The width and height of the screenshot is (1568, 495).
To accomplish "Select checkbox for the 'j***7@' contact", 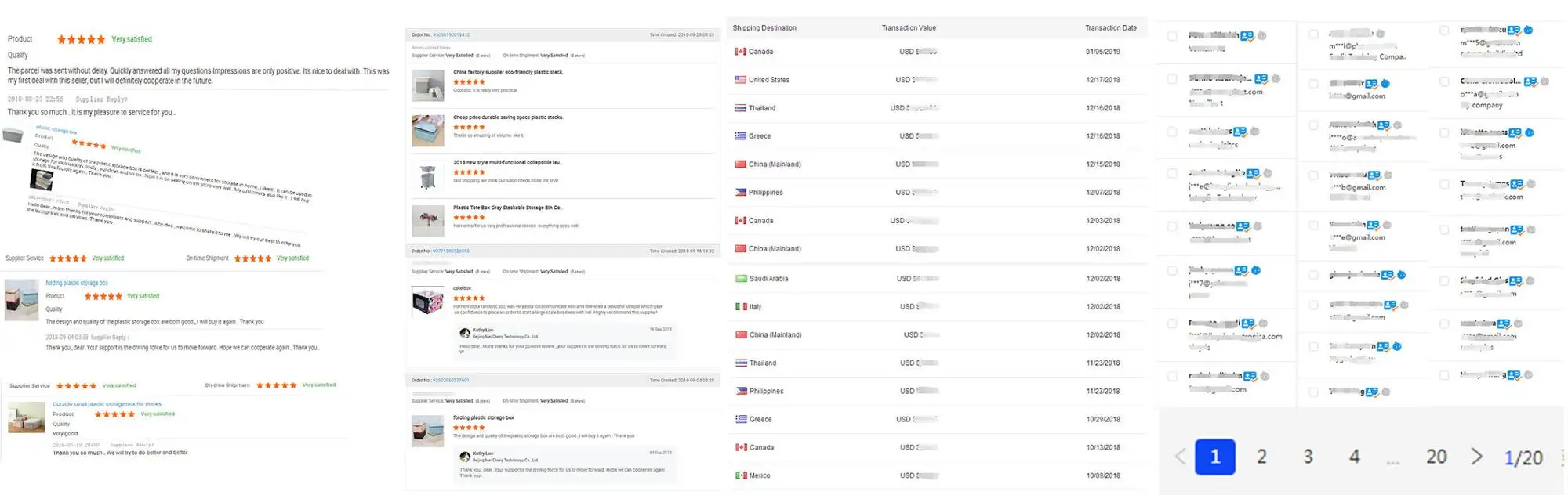I will point(1172,271).
